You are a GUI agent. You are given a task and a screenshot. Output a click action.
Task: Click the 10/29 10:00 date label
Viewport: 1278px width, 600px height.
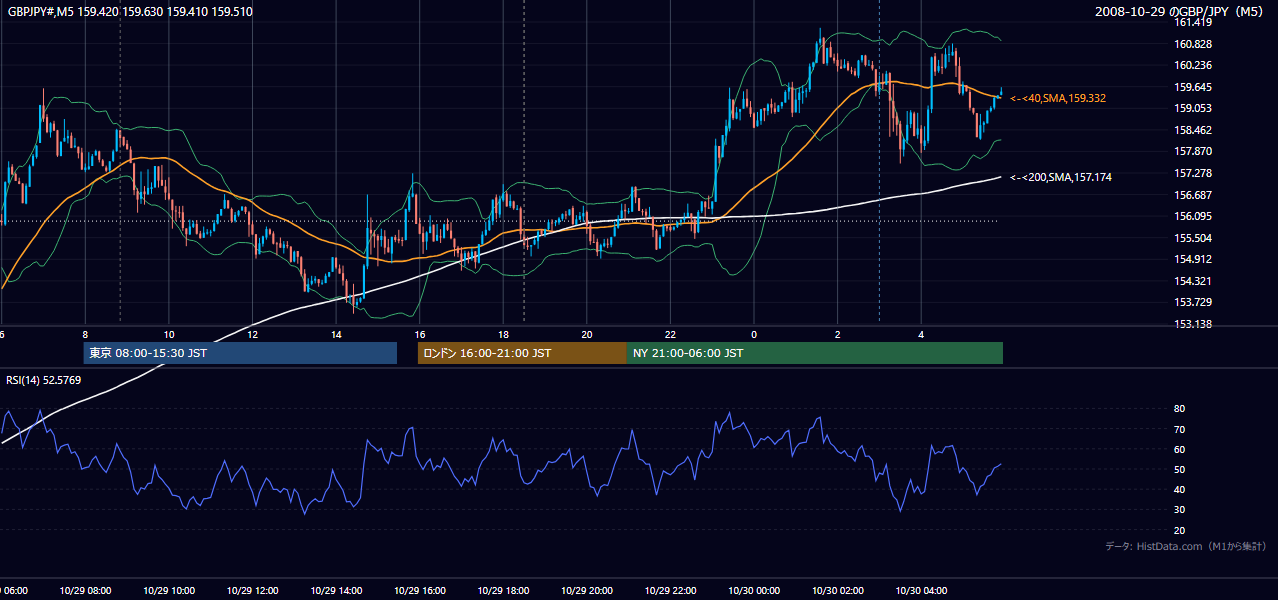pyautogui.click(x=169, y=591)
